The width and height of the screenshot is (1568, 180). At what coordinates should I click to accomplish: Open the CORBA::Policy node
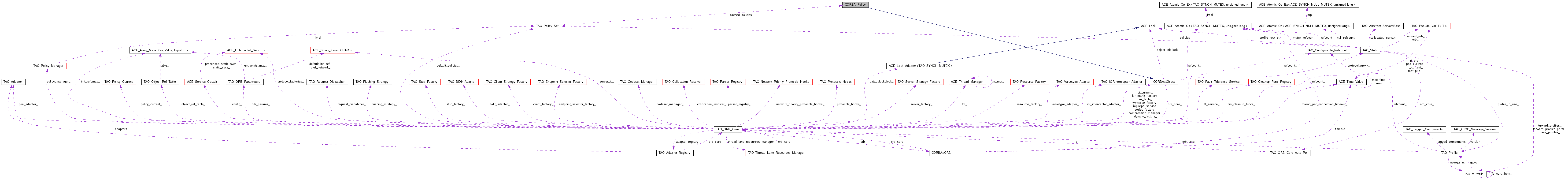coord(855,4)
